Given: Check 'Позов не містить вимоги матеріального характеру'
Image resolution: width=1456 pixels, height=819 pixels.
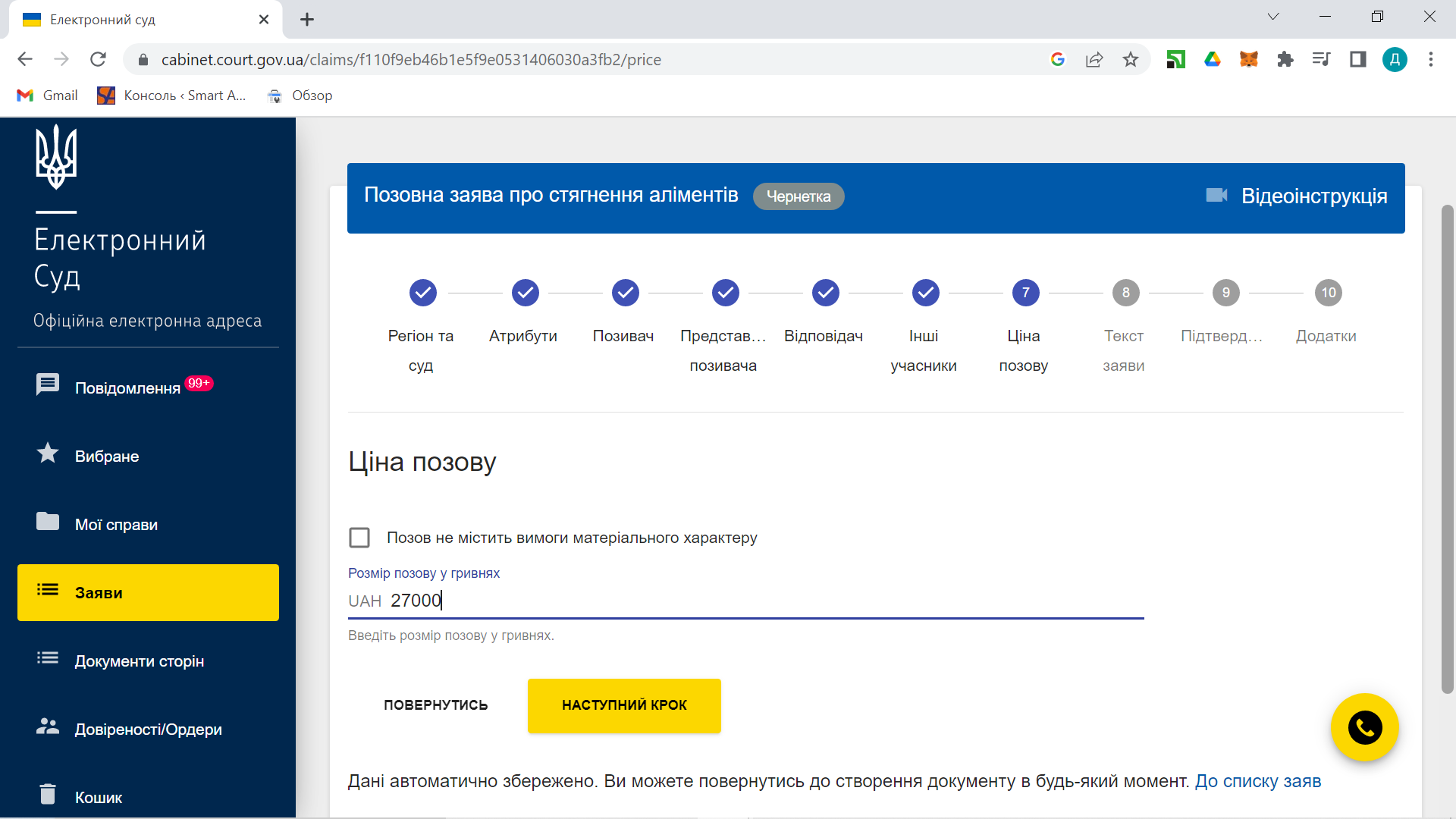Looking at the screenshot, I should click(x=359, y=538).
